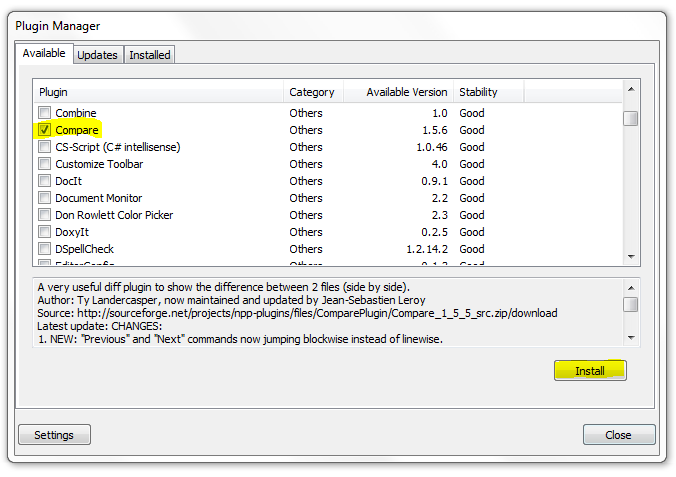The width and height of the screenshot is (676, 477).
Task: Tick Don Rowlett Color Picker checkbox
Action: [45, 215]
